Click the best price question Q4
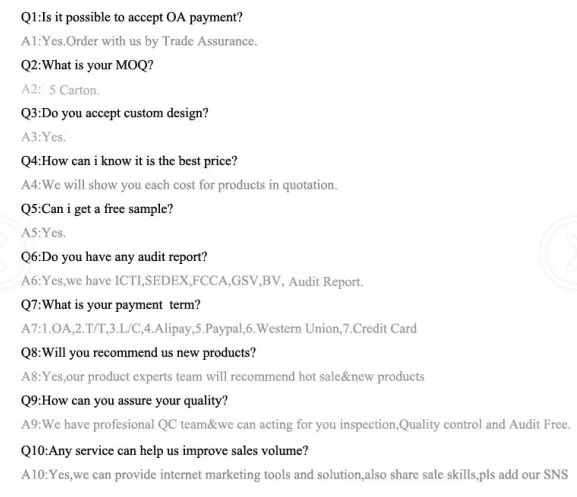The height and width of the screenshot is (497, 577). pos(129,161)
